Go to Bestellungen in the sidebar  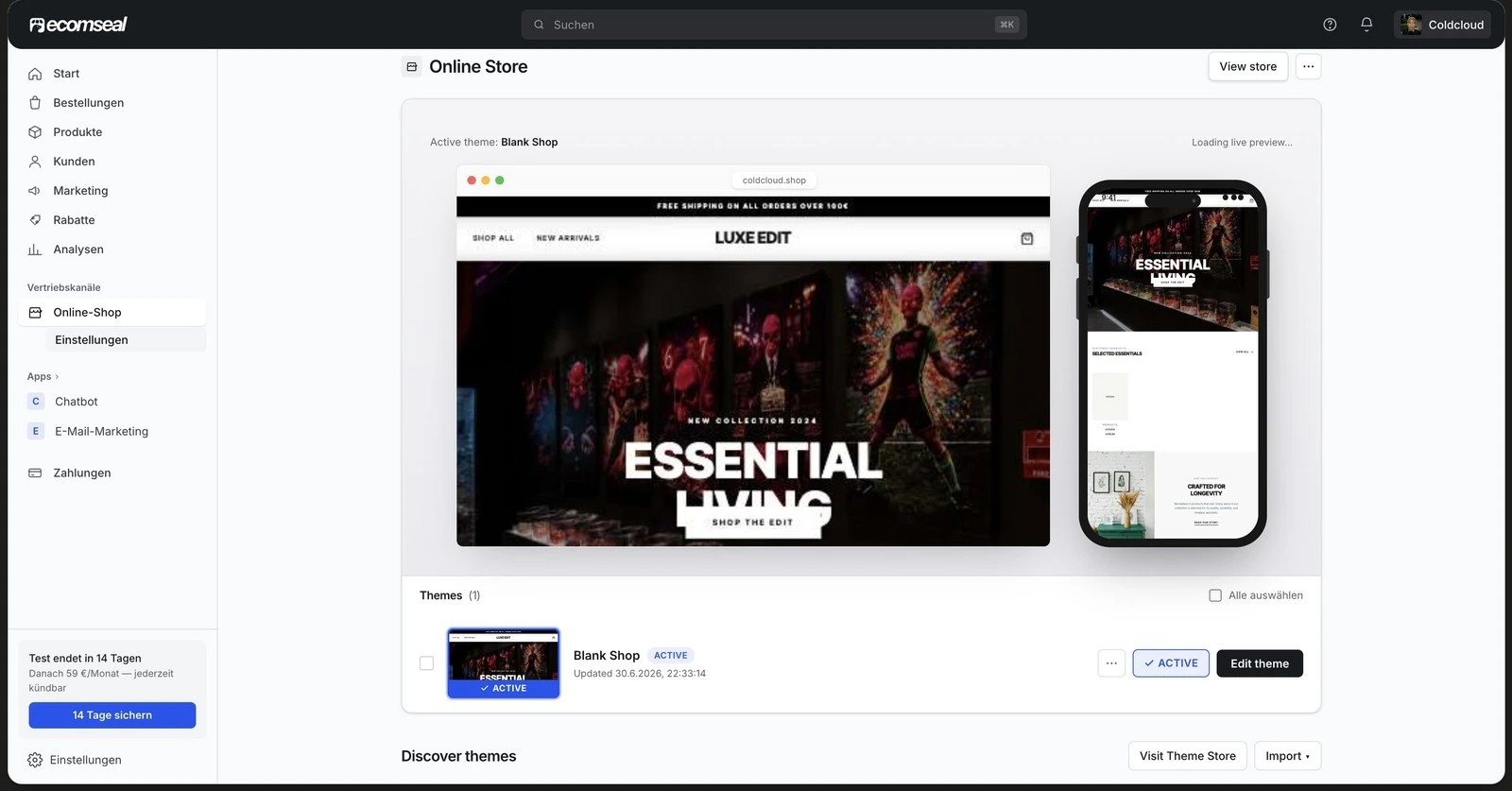click(112, 103)
